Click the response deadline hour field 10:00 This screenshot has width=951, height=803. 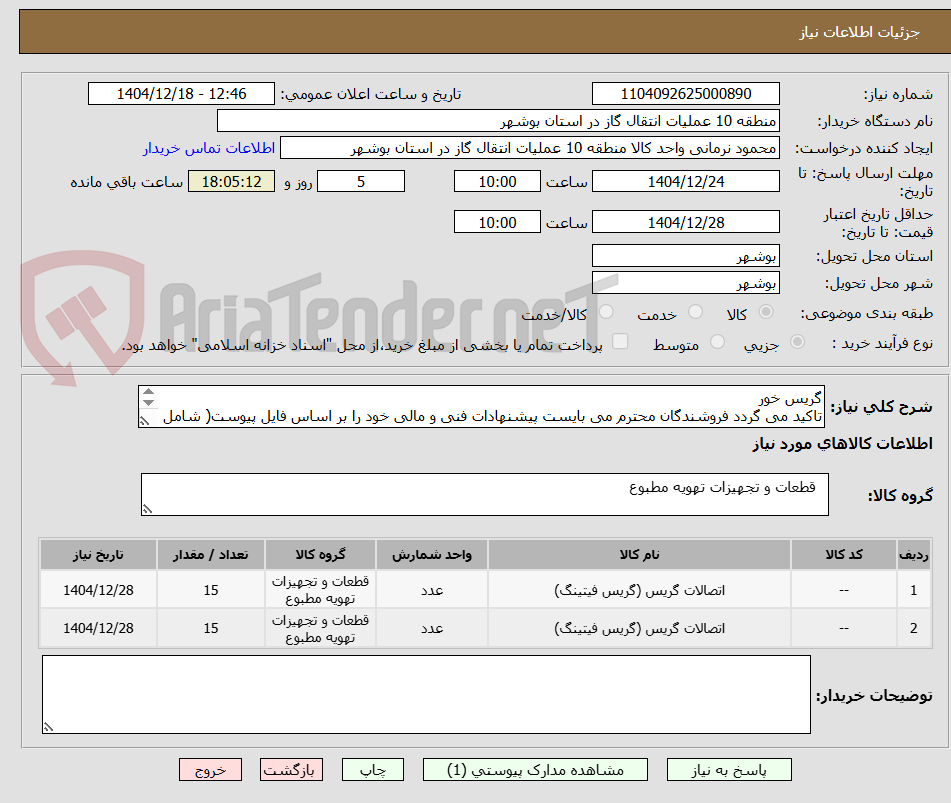[497, 181]
